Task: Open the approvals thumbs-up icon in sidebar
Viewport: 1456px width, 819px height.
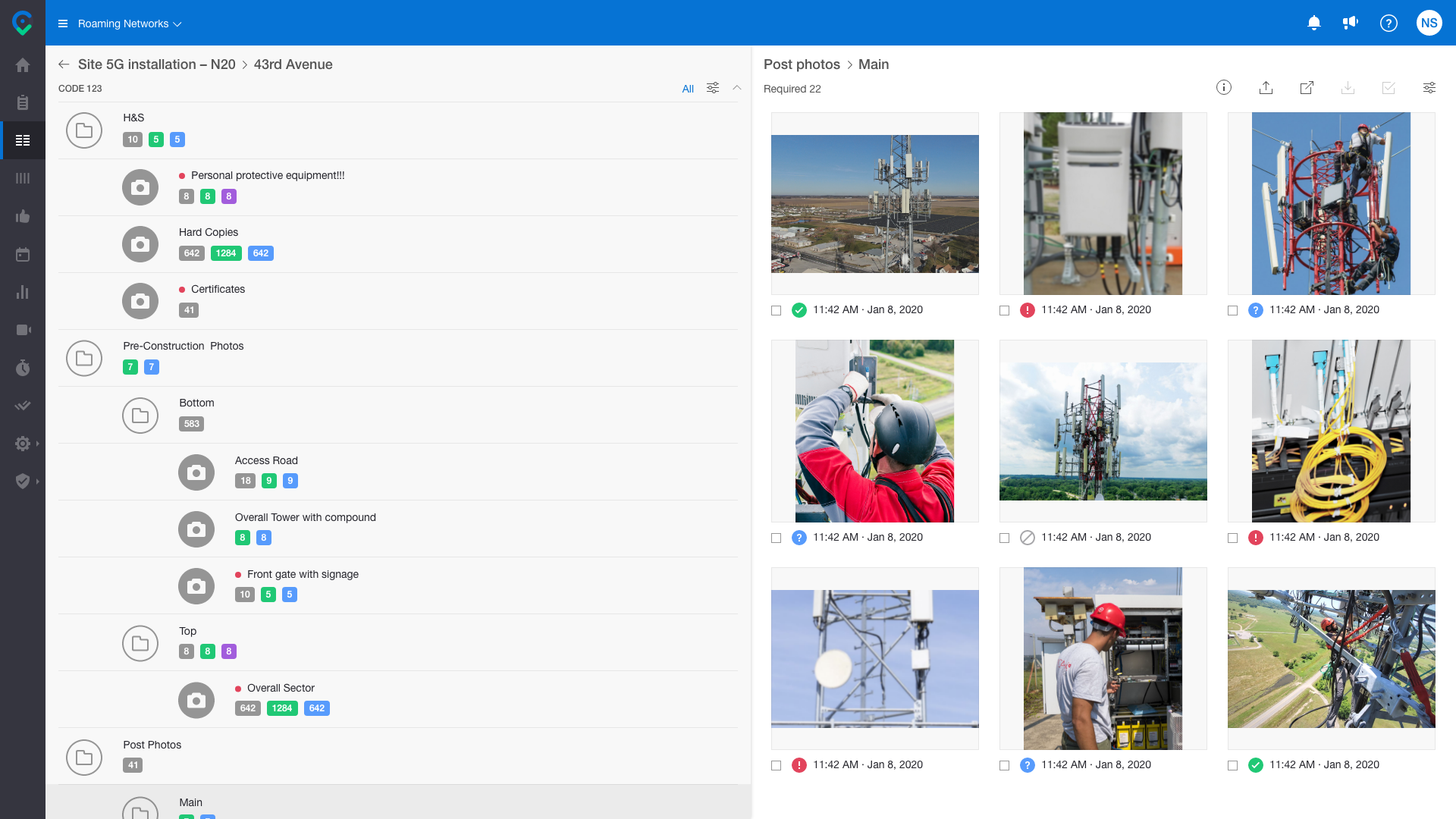Action: pyautogui.click(x=23, y=216)
